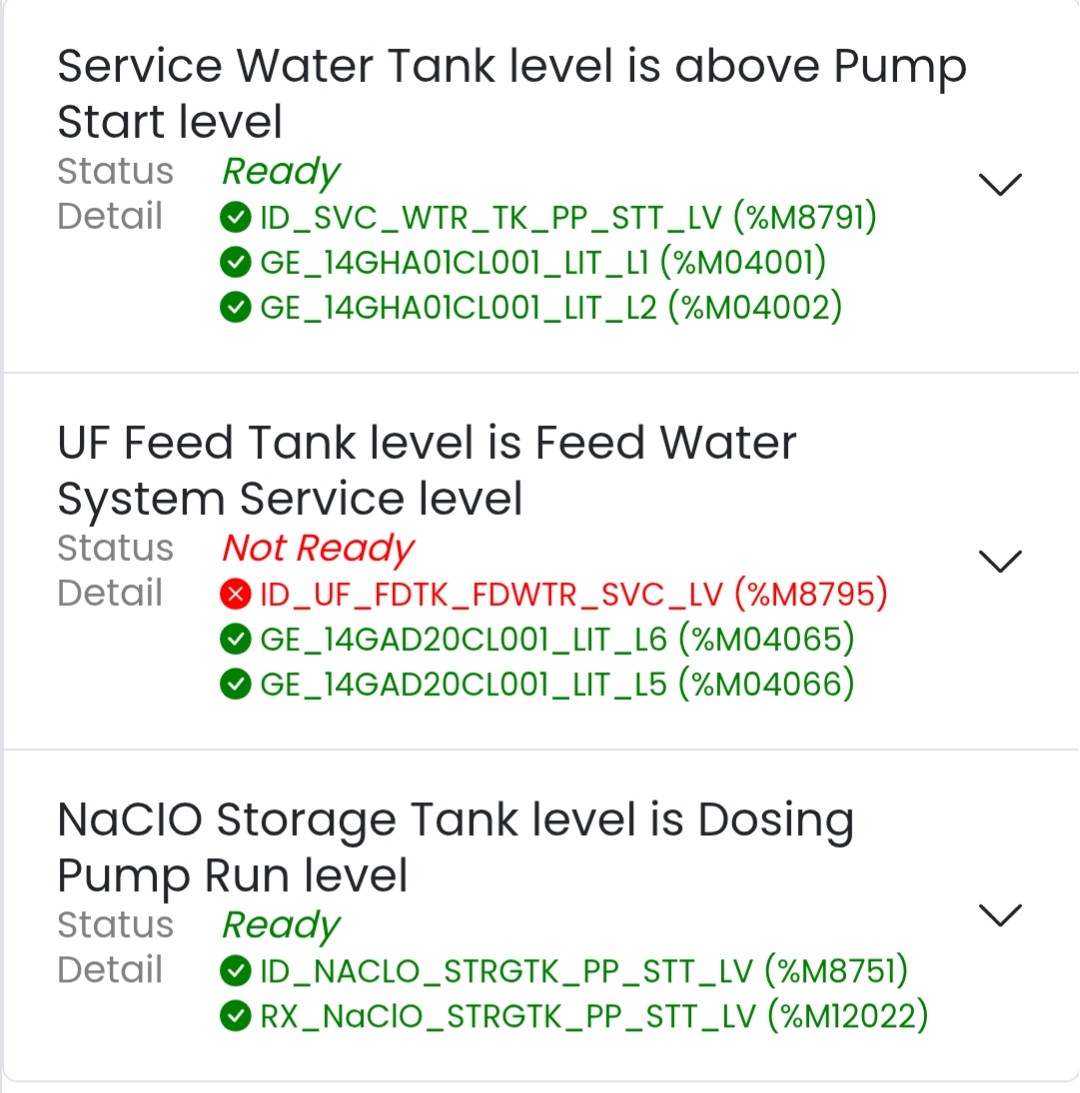Click the RX_NaClO_STRGTK_PP_STT_LV (%M12022) tag
The width and height of the screenshot is (1080, 1093).
(594, 1017)
